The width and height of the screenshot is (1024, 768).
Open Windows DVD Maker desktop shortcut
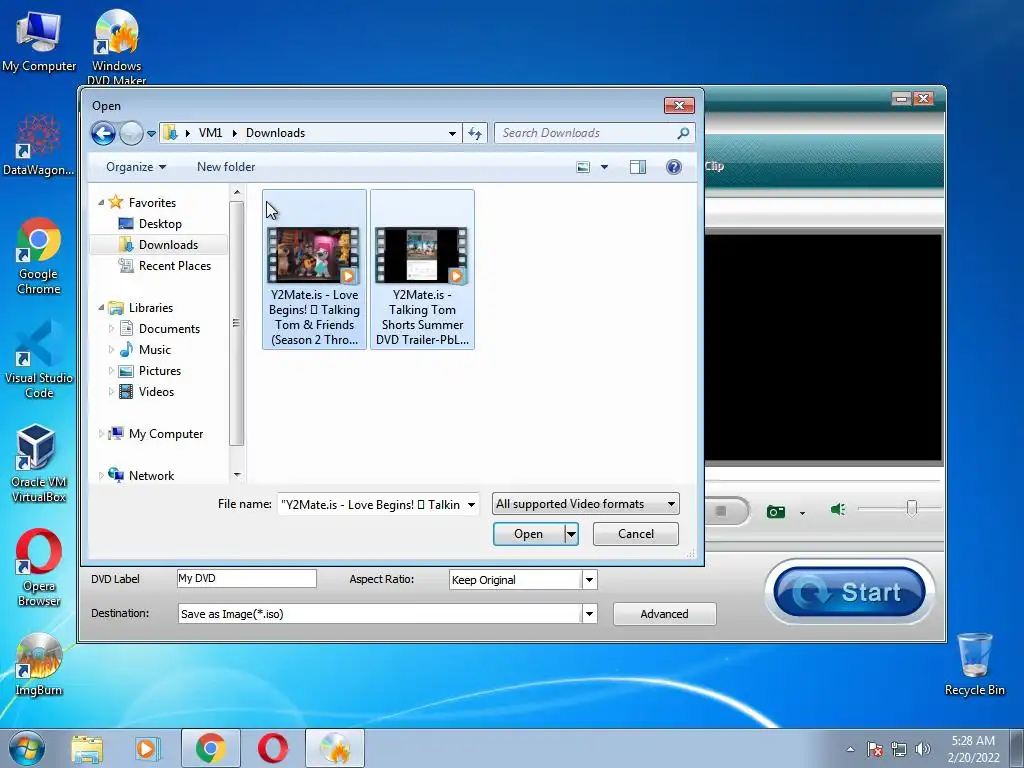pyautogui.click(x=116, y=46)
